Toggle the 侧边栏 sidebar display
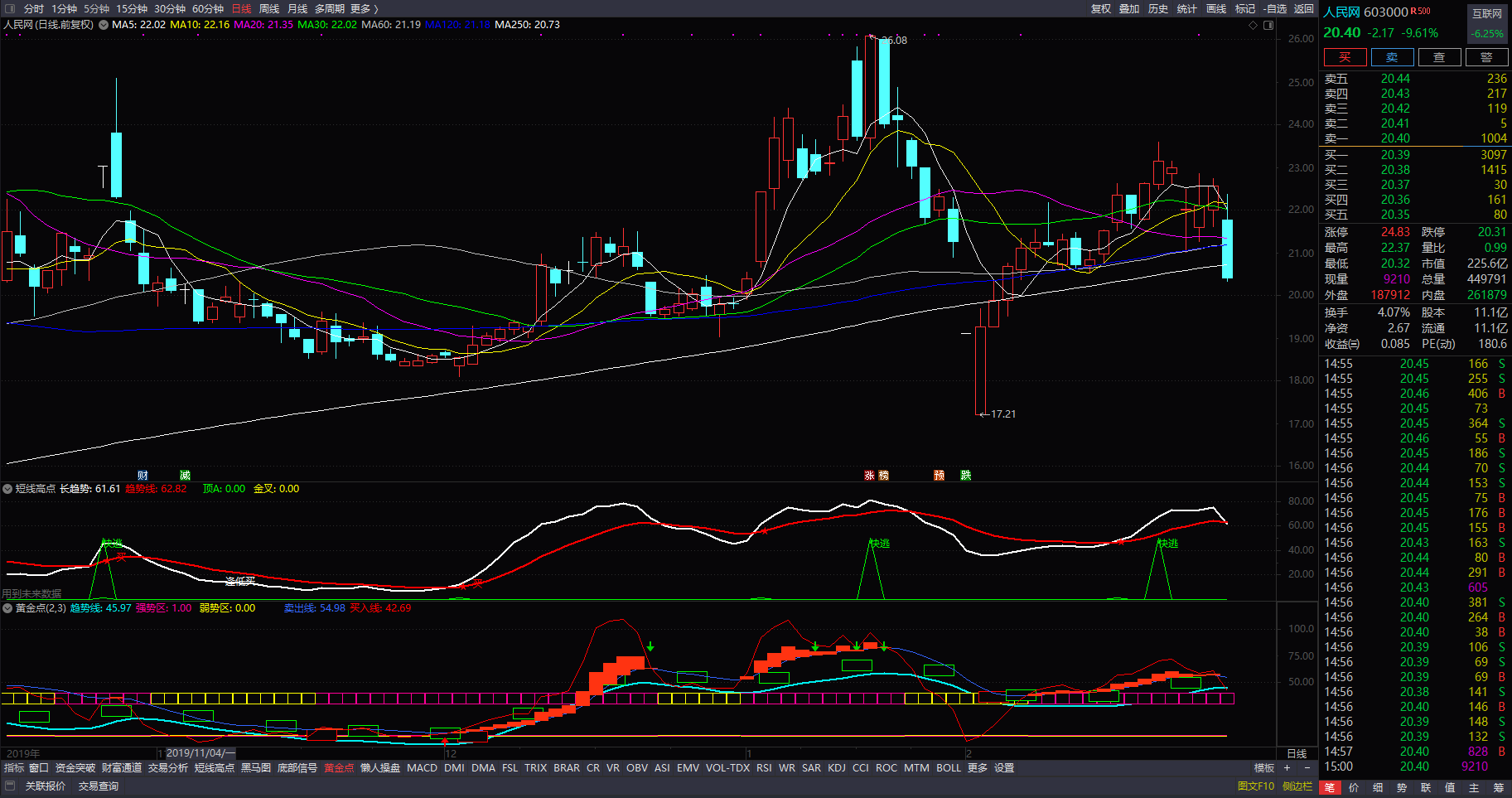 click(1297, 786)
